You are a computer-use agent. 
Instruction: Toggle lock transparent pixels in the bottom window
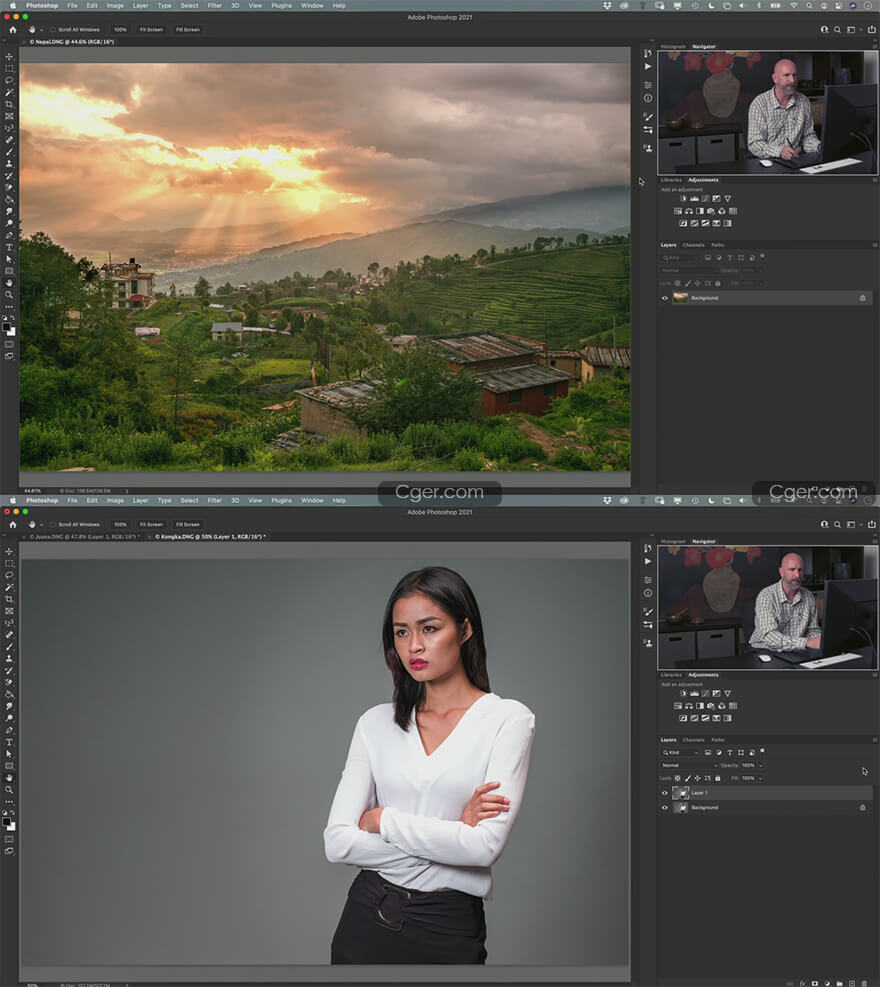click(x=678, y=778)
